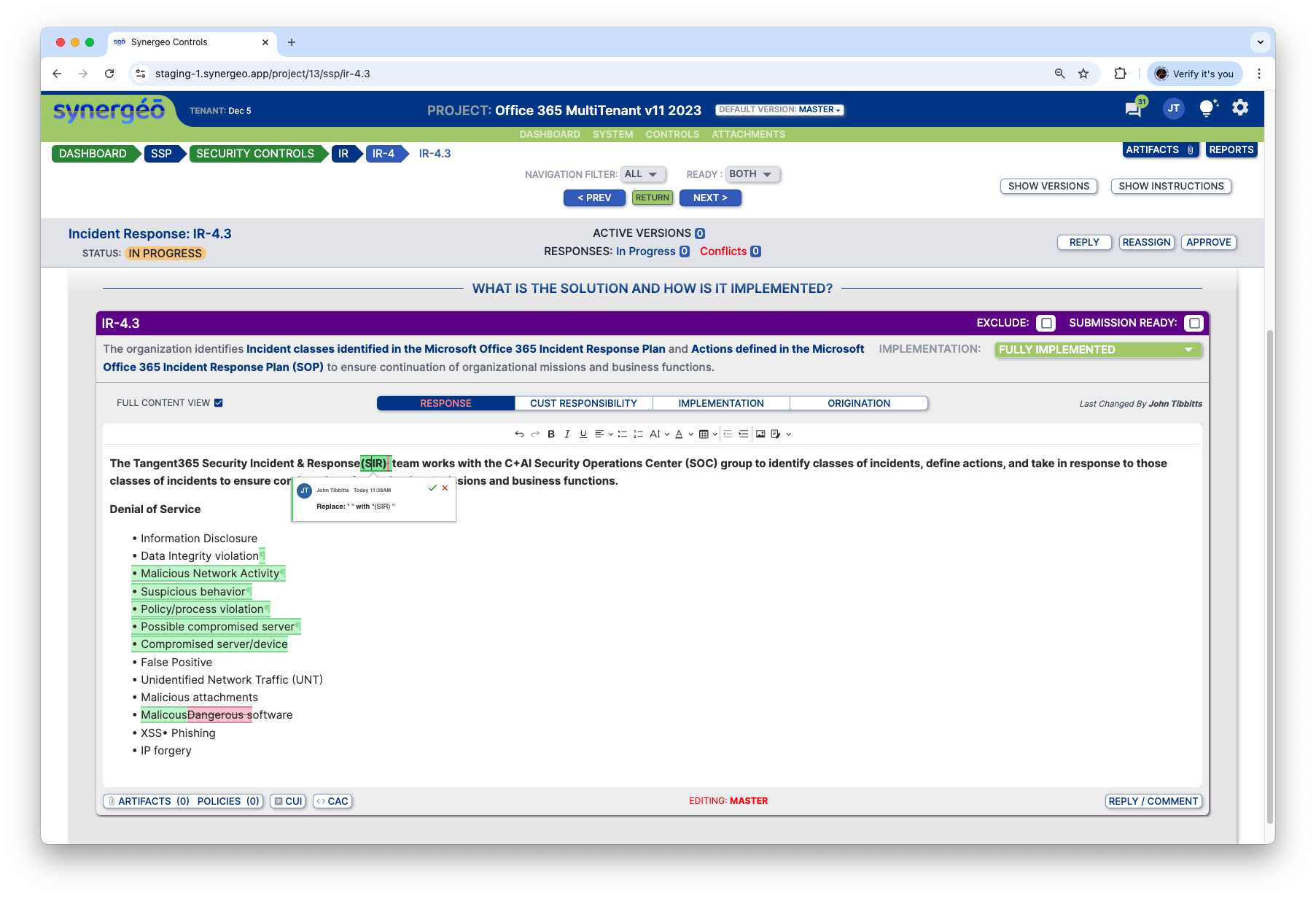1316x898 pixels.
Task: Switch to the IMPLEMENTATION tab
Action: (x=721, y=403)
